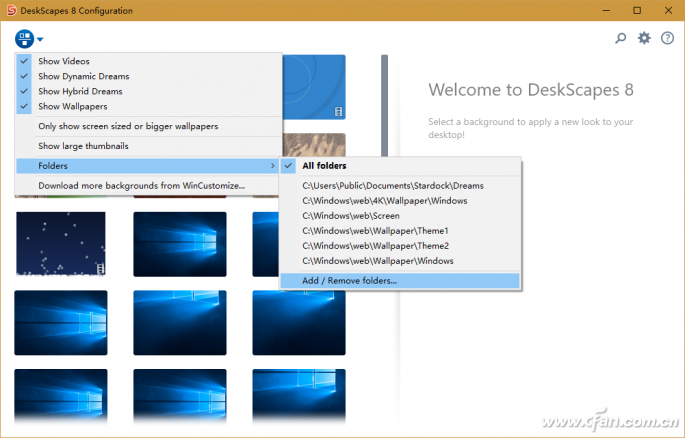Viewport: 685px width, 438px height.
Task: Enable Show large thumbnails
Action: click(x=149, y=146)
